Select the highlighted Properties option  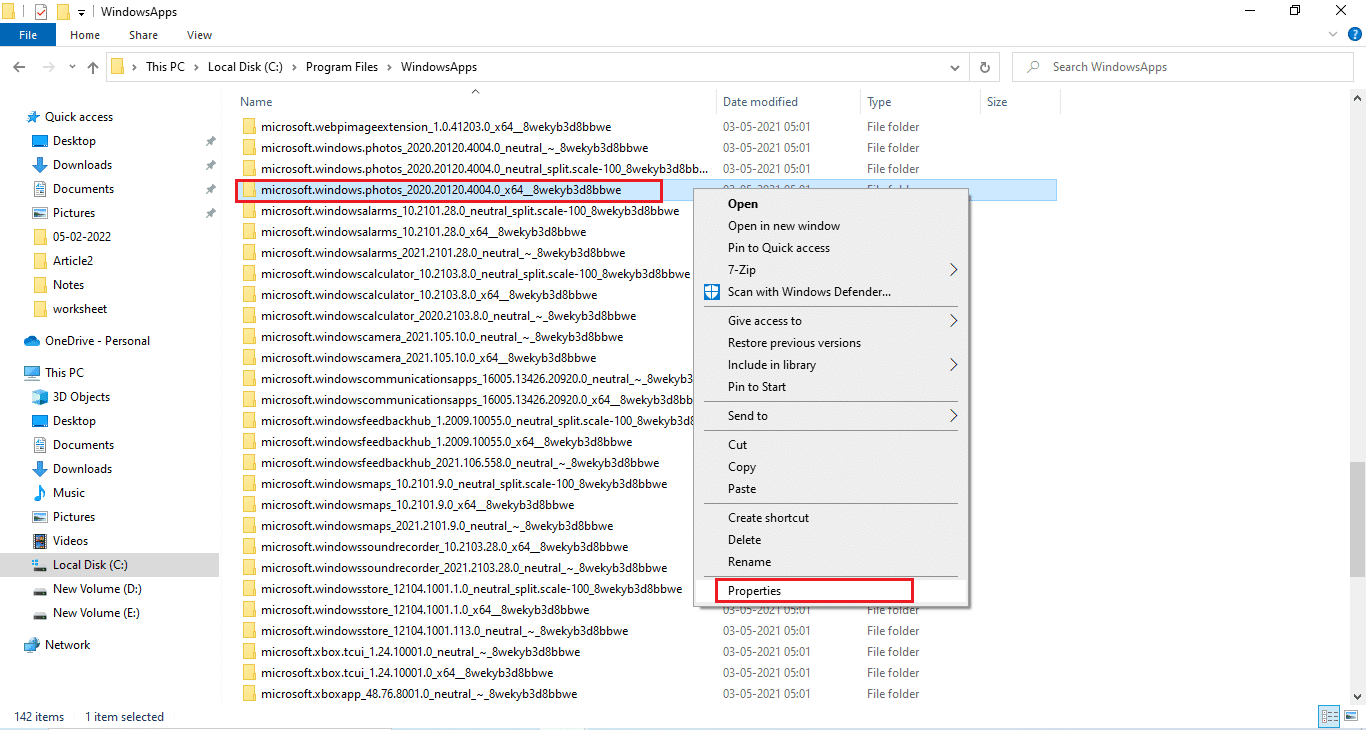[x=756, y=590]
